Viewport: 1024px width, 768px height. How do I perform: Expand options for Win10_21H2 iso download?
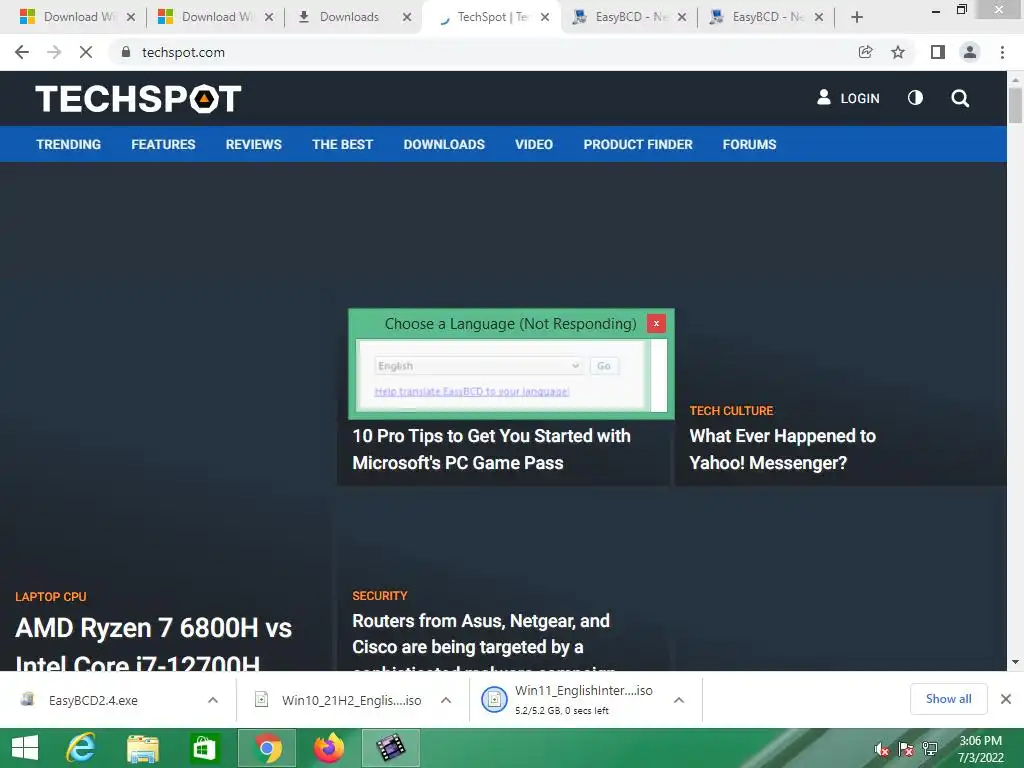pos(446,700)
